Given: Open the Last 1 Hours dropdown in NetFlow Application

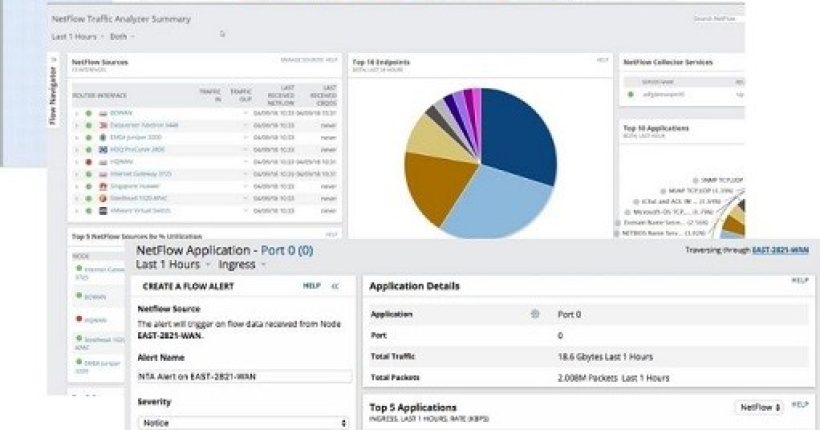Looking at the screenshot, I should click(x=173, y=265).
